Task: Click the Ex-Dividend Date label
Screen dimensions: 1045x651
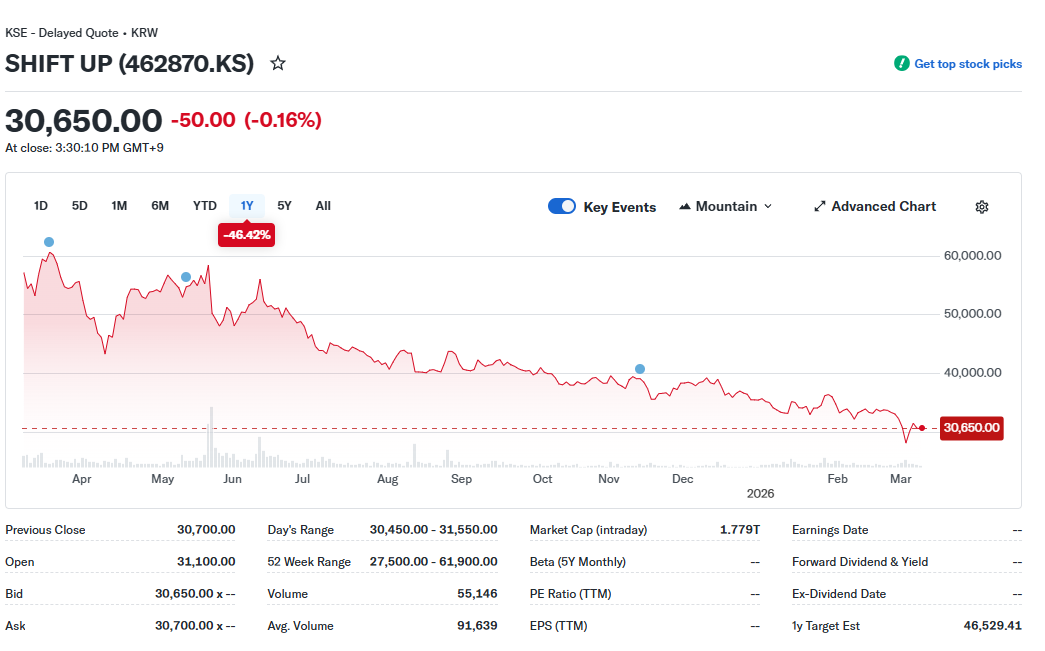Action: 838,594
